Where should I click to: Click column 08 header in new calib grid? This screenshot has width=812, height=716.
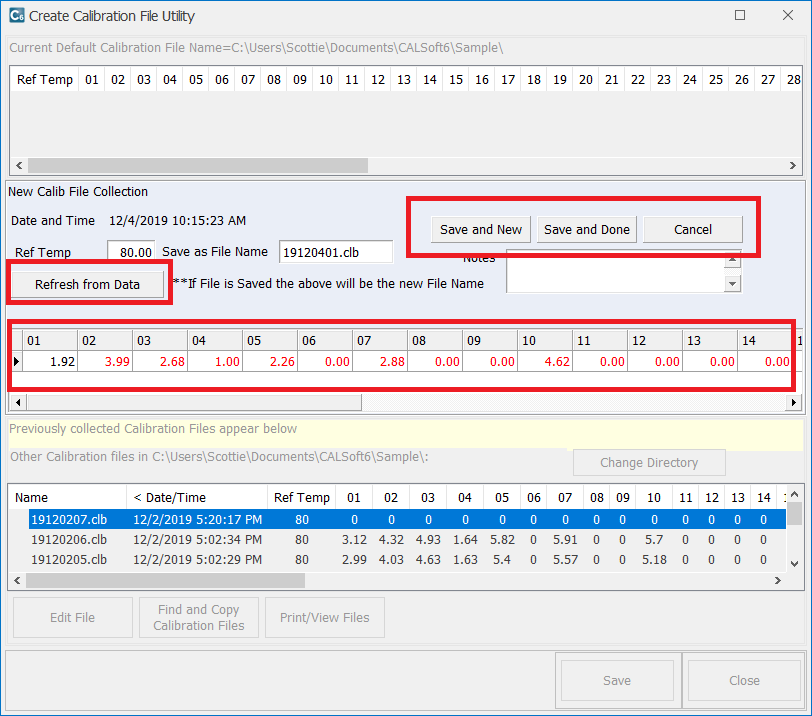tap(435, 340)
